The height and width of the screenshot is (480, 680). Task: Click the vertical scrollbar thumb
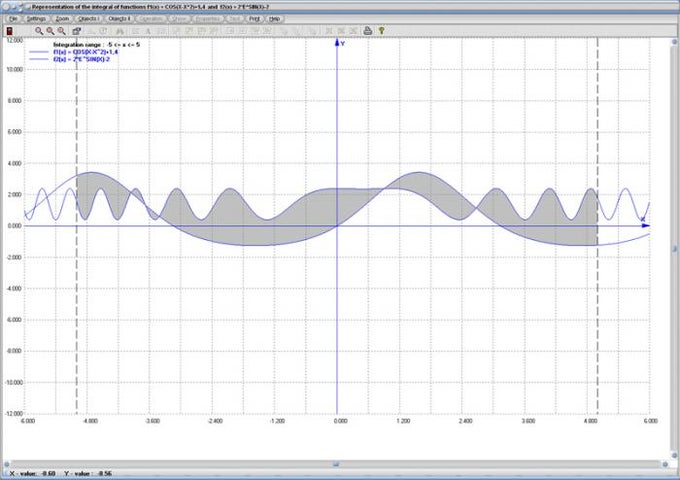coord(674,248)
